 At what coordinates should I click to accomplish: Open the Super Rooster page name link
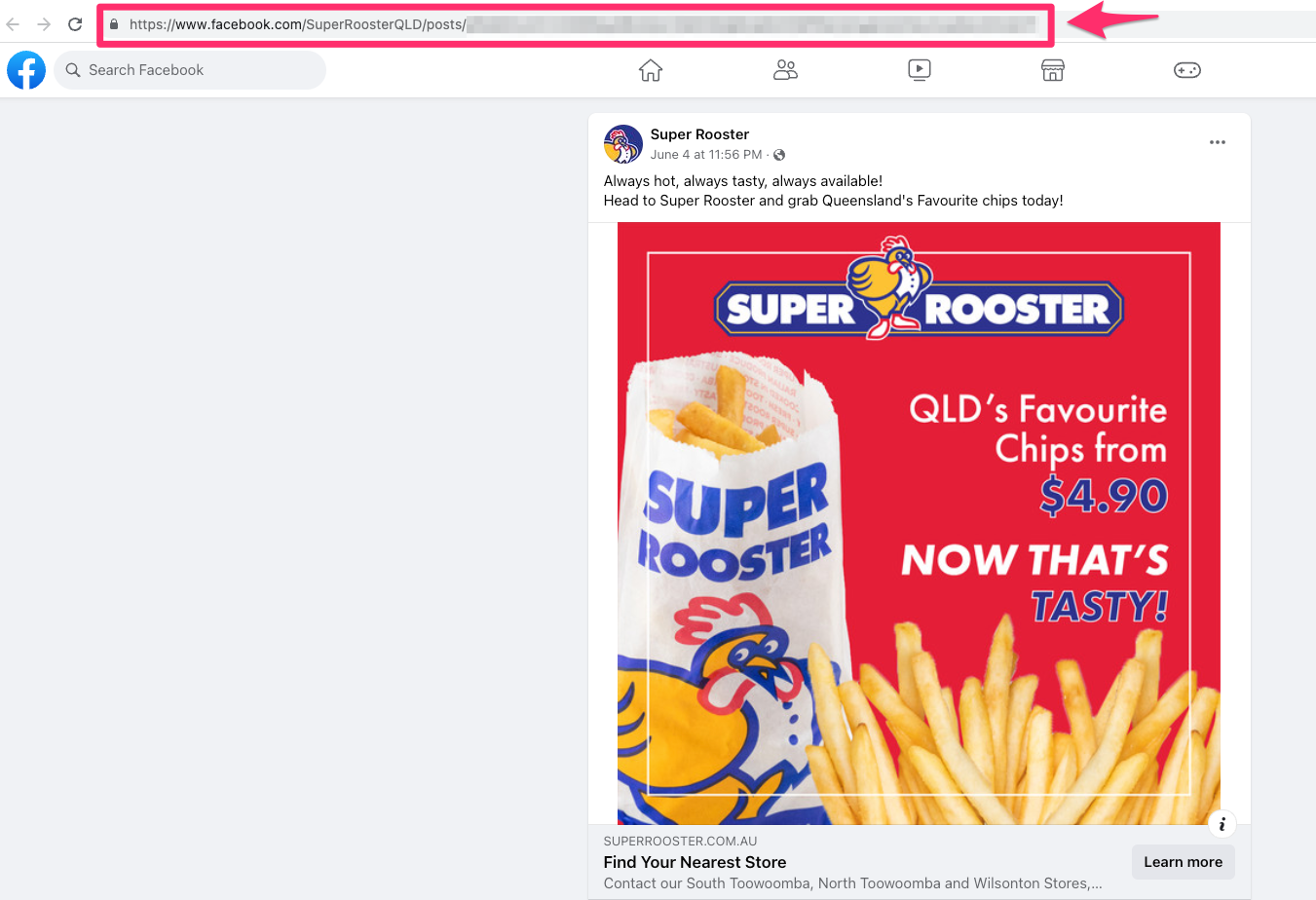click(699, 134)
